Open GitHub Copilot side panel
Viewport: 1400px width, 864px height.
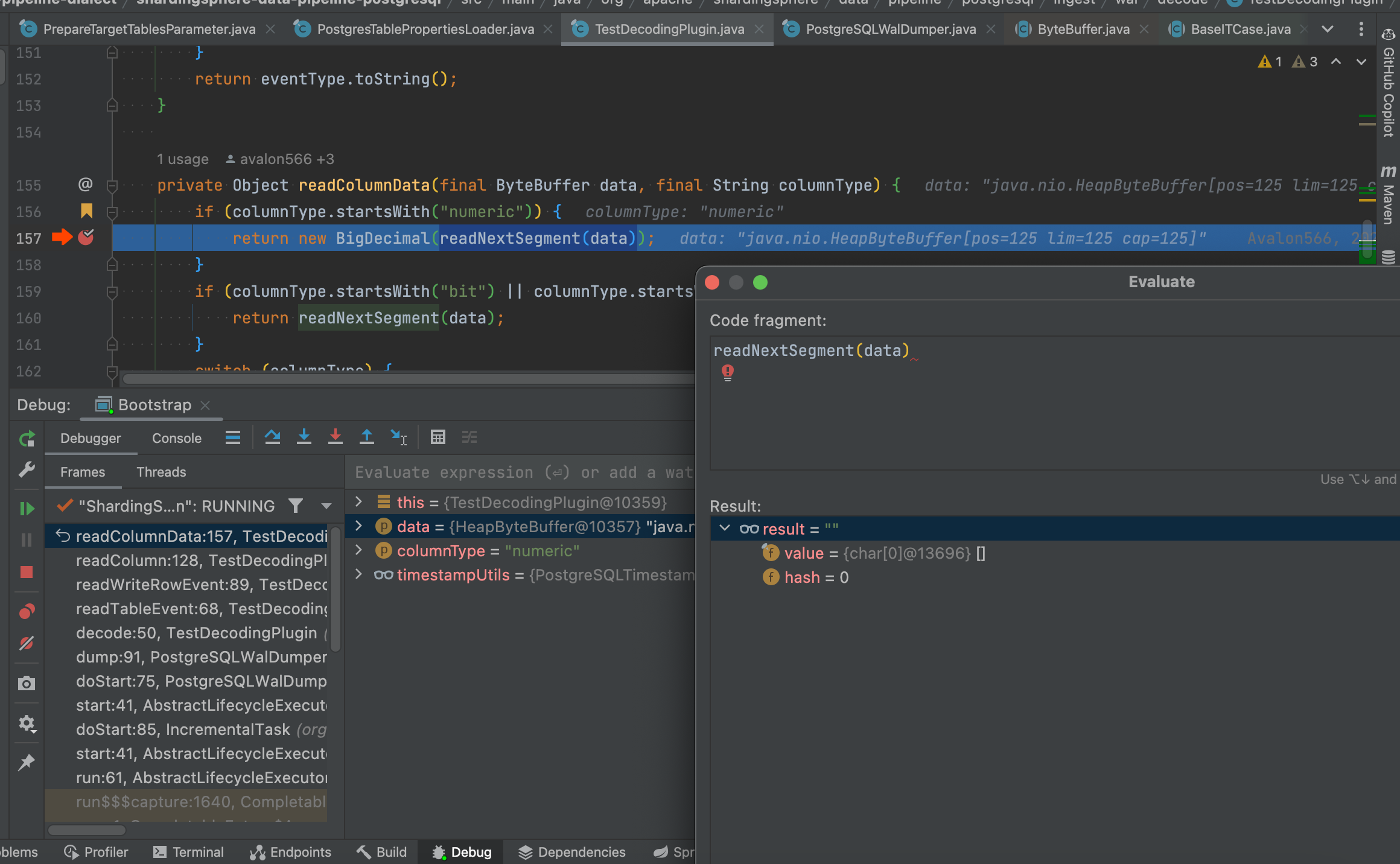pyautogui.click(x=1389, y=83)
